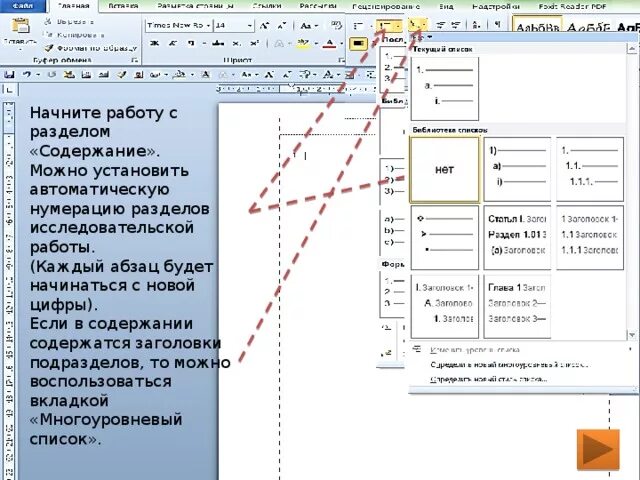Screen dimensions: 640x480
Task: Click the orange next-slide arrow button
Action: click(x=598, y=449)
